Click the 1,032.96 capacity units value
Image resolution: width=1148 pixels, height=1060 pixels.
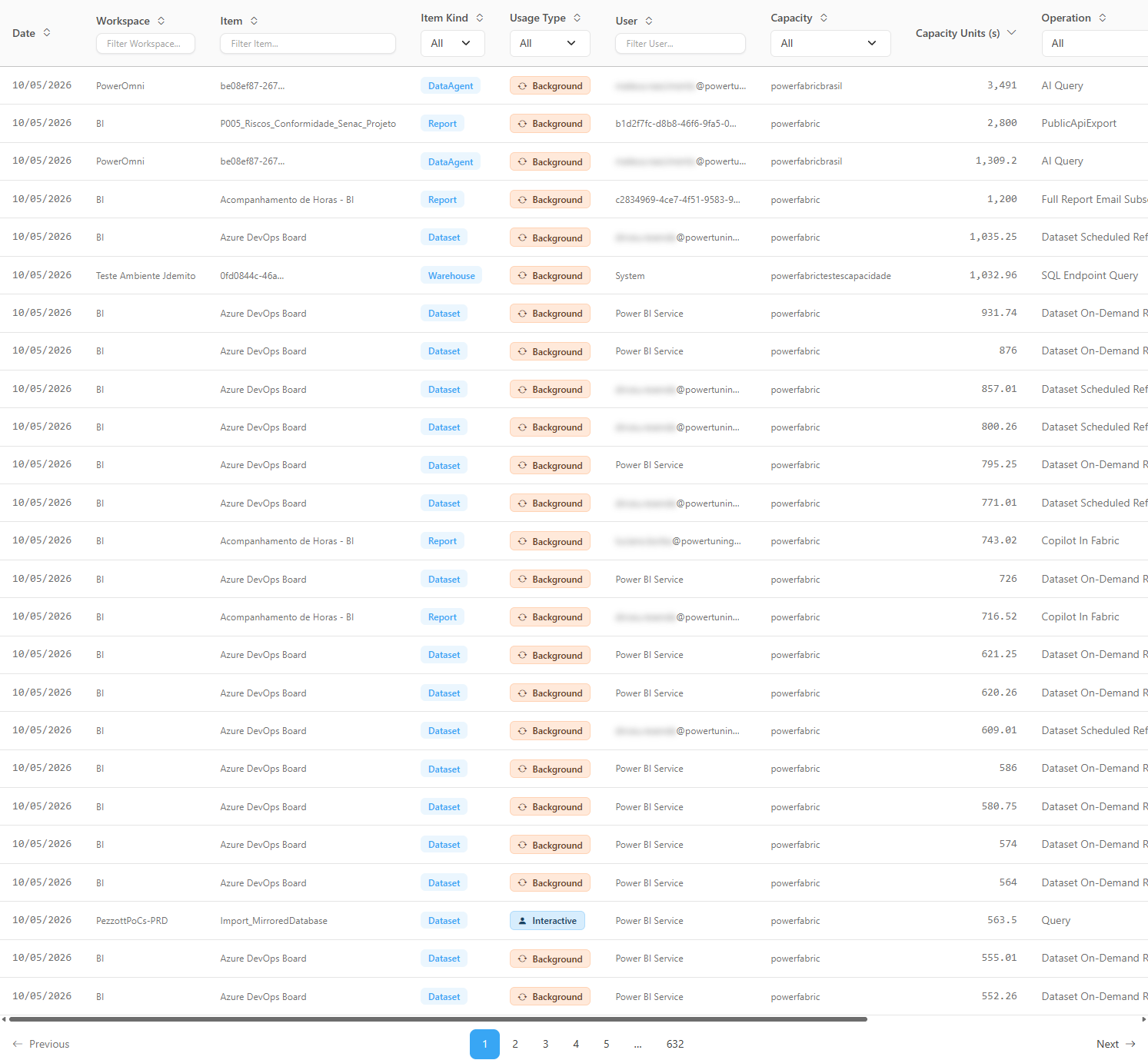(x=993, y=275)
